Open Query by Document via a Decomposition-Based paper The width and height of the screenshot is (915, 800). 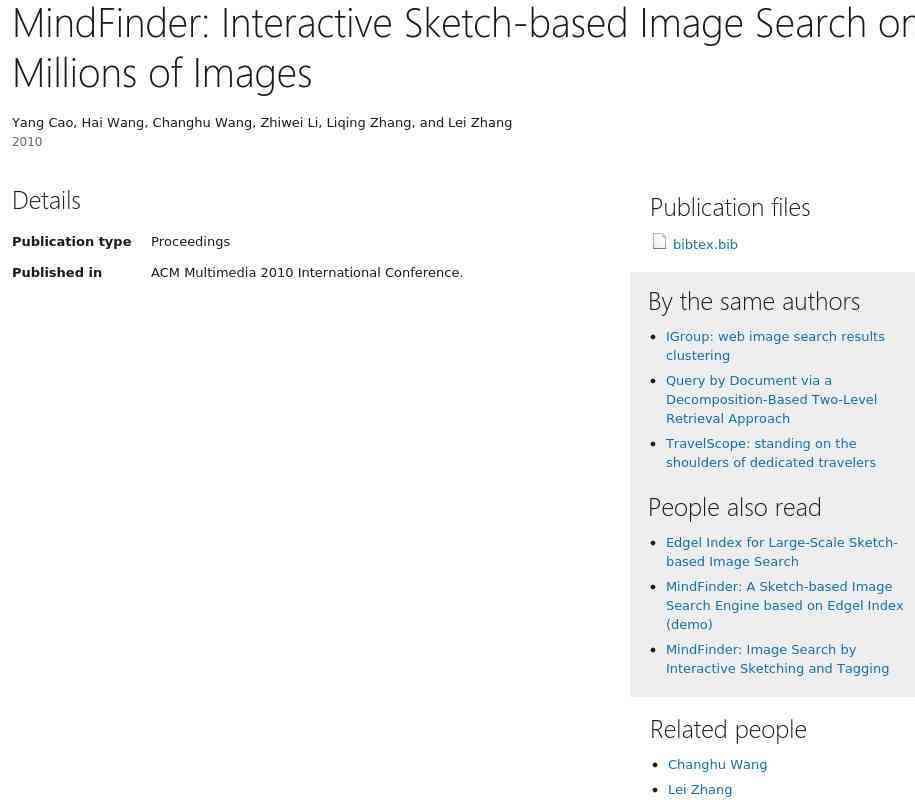(x=771, y=400)
